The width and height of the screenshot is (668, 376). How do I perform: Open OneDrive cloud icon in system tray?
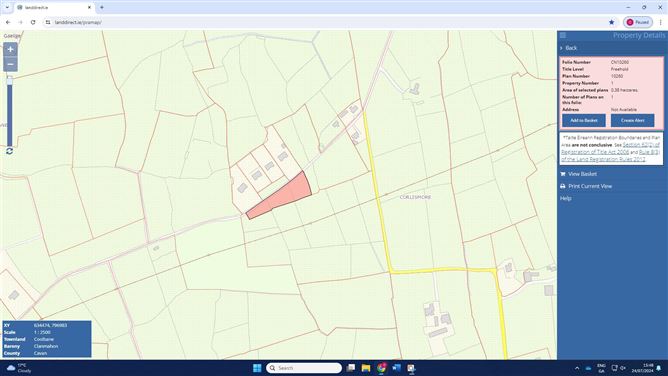click(588, 368)
